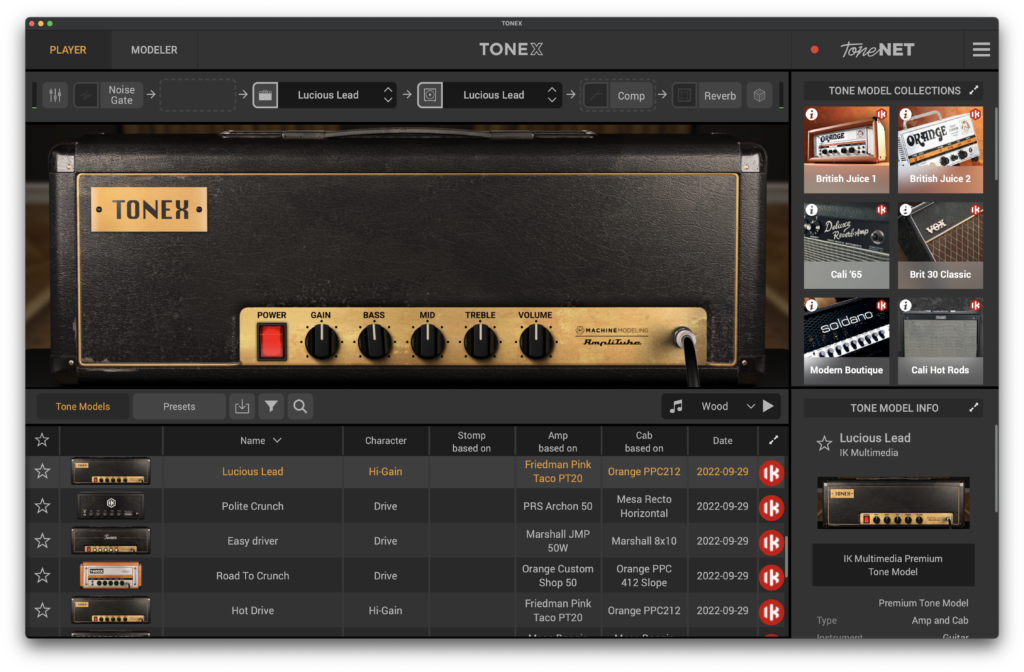Open the British Juice 2 collection
The image size is (1024, 672).
click(940, 150)
